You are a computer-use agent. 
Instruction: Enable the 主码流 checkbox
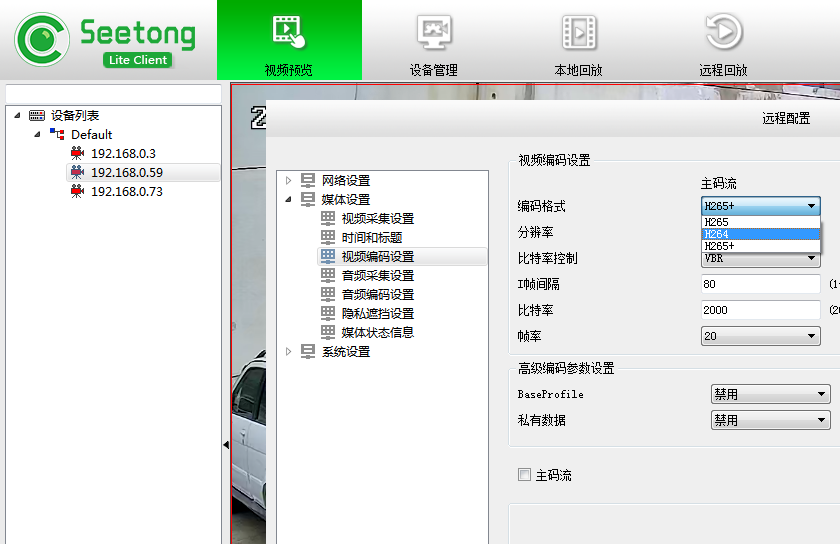524,474
